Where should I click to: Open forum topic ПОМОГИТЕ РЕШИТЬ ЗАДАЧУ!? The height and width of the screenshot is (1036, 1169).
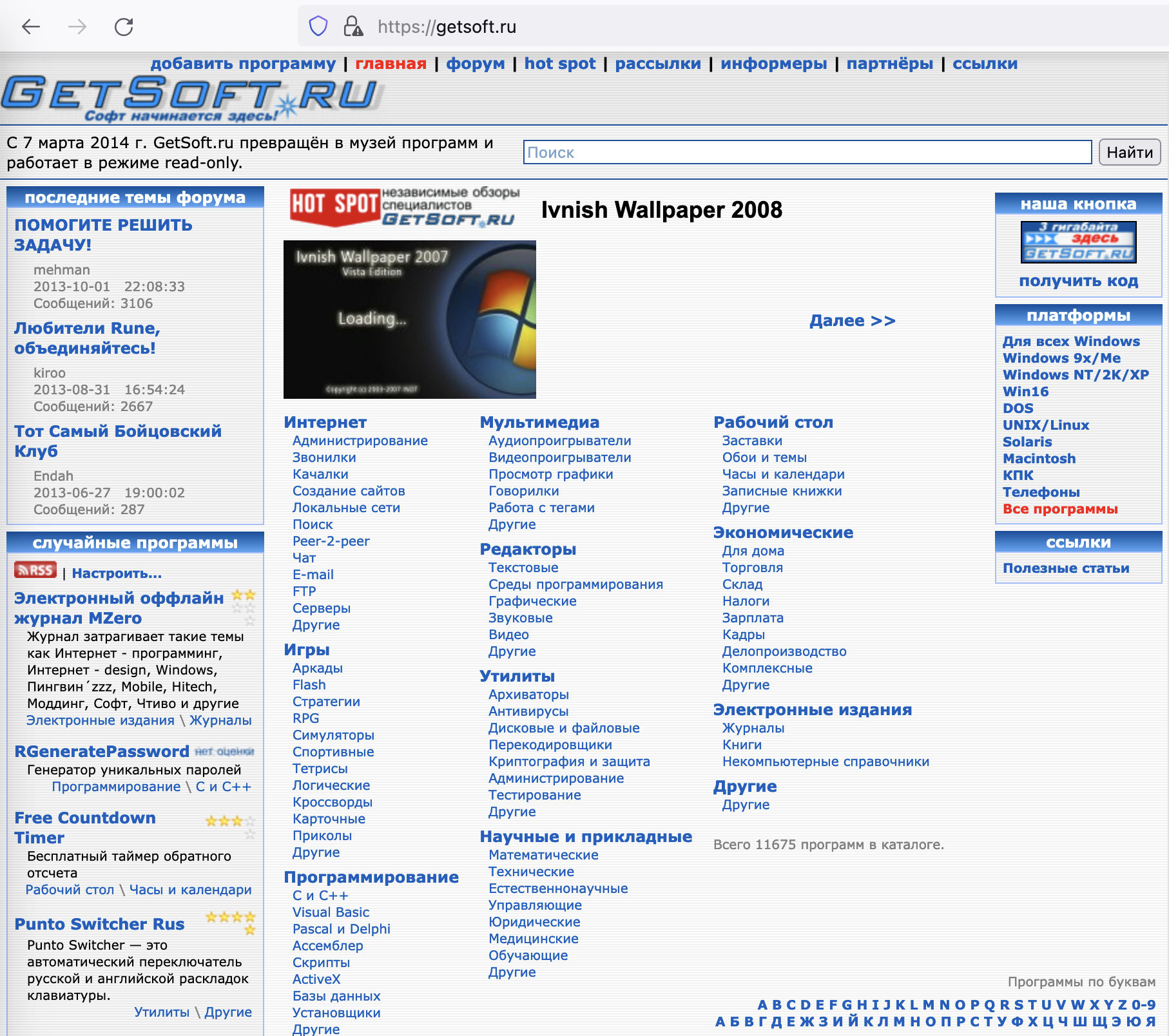click(103, 235)
